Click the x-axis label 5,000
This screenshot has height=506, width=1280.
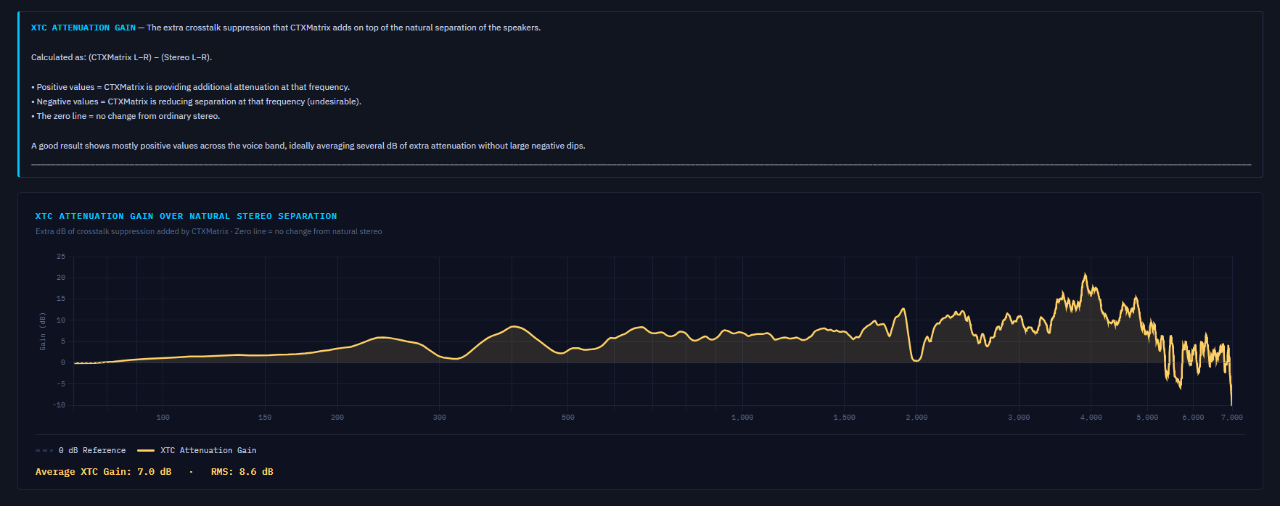click(1147, 416)
